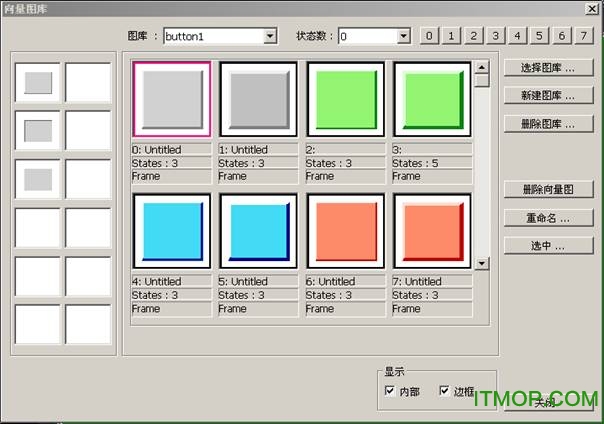
Task: Select the darker gray button thumbnail 1: Untitled
Action: click(258, 99)
